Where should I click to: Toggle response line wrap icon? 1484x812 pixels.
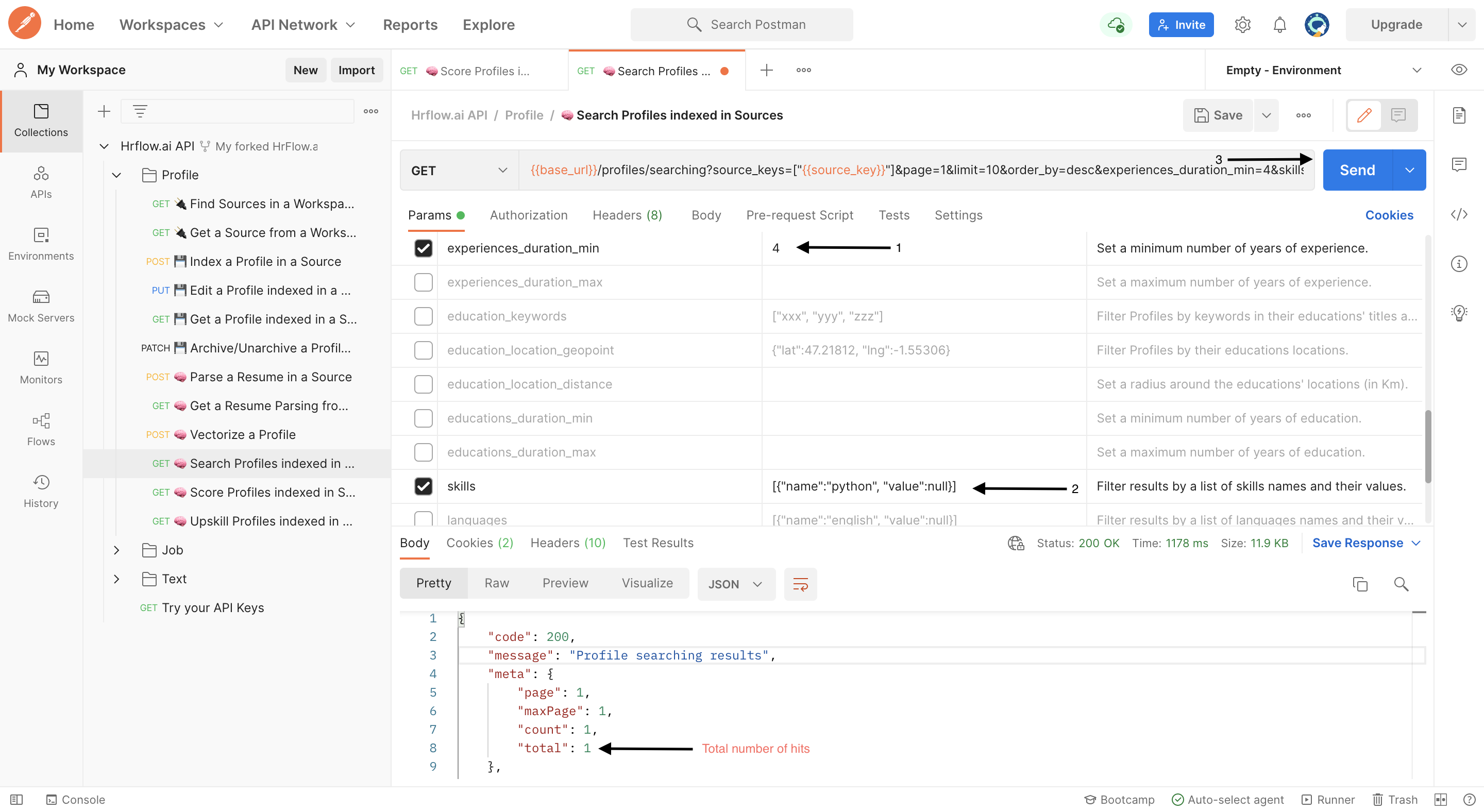tap(800, 584)
